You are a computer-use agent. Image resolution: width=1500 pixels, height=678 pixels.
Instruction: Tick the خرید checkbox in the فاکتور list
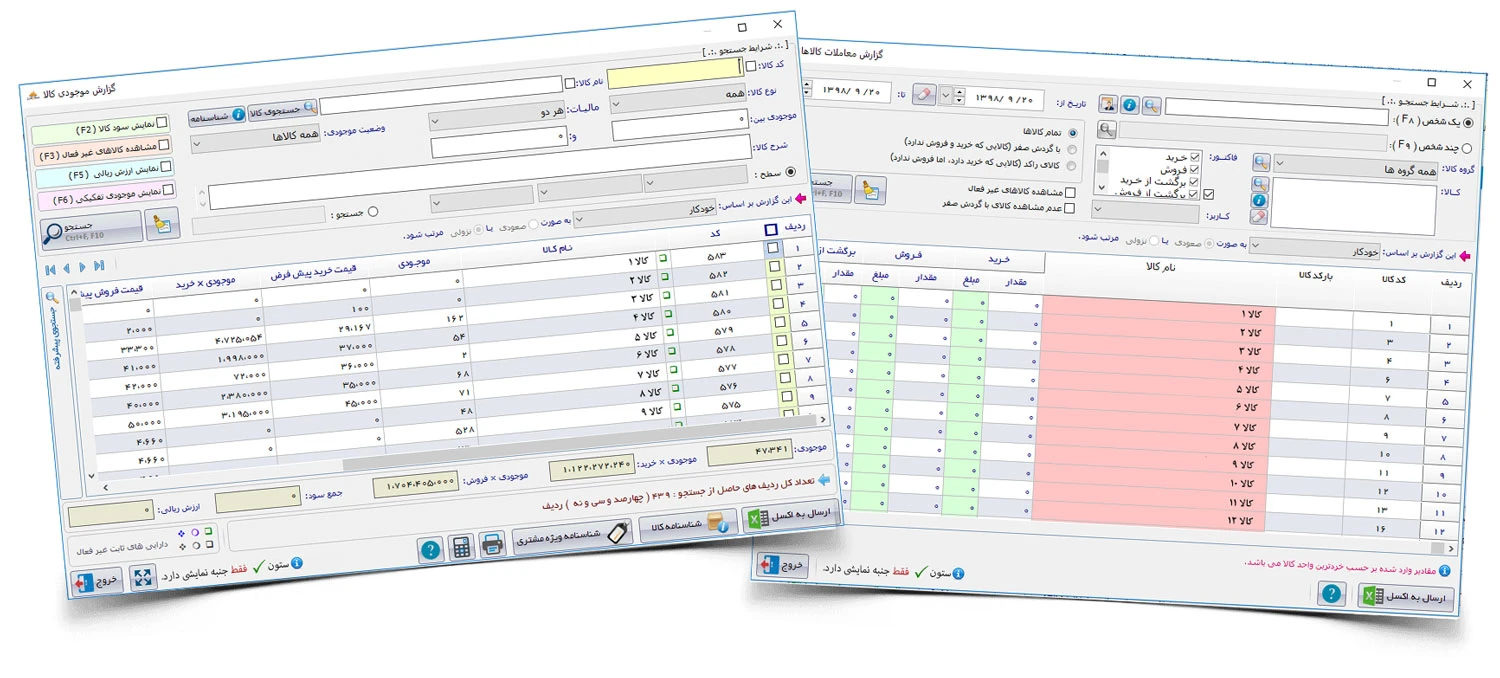pyautogui.click(x=1194, y=157)
